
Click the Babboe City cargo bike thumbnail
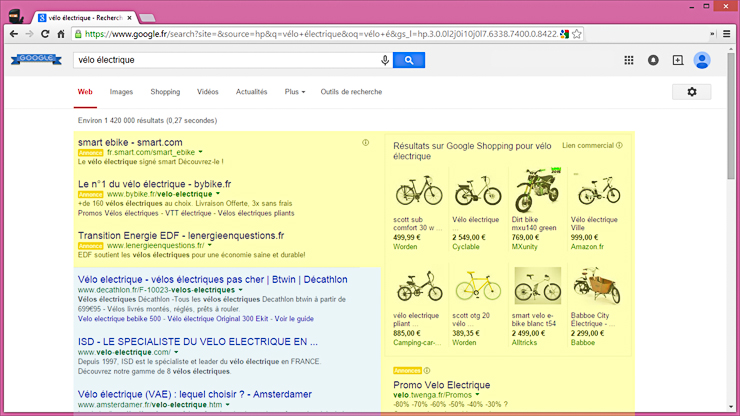click(x=597, y=286)
